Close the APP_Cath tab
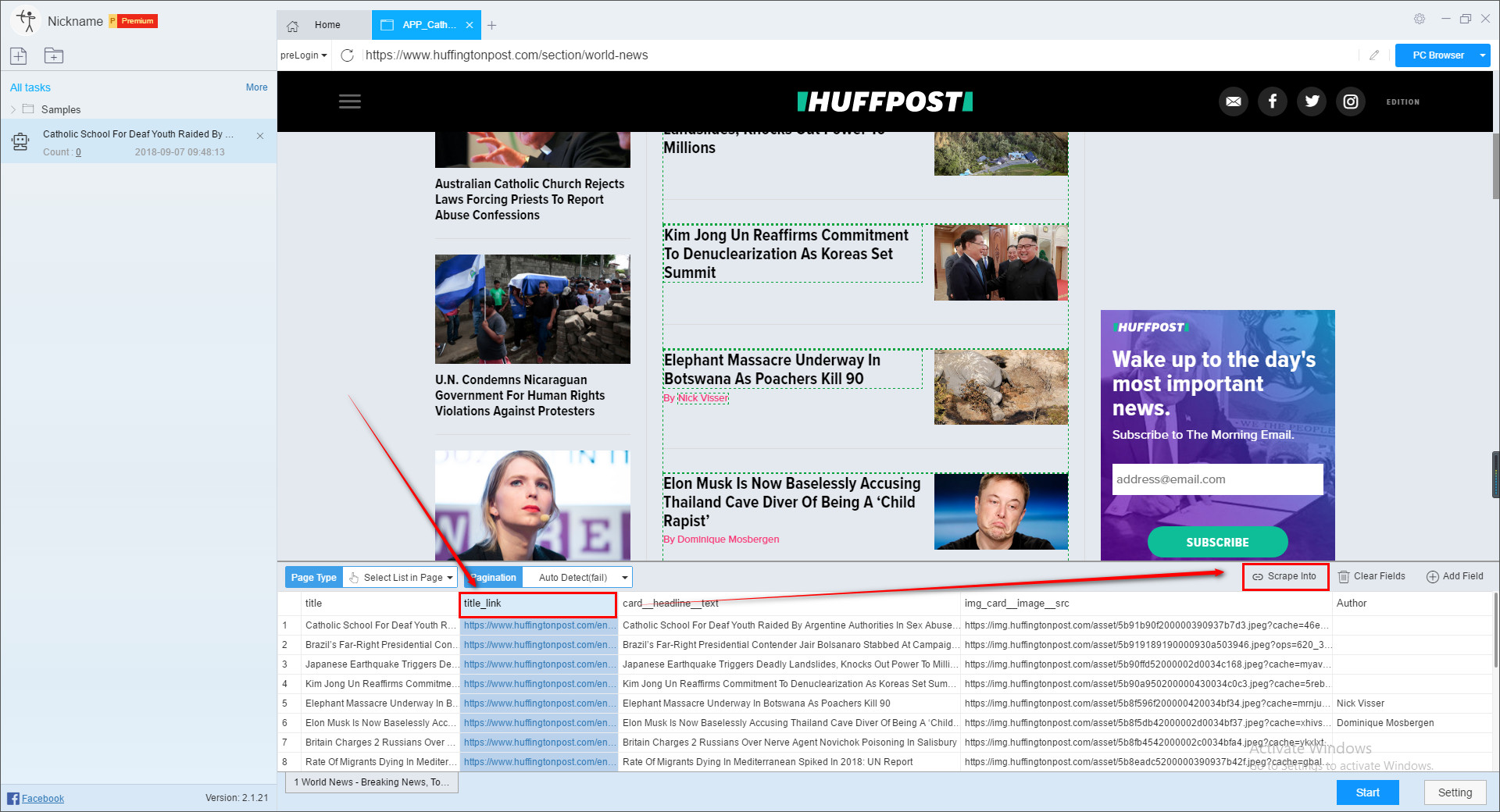 pyautogui.click(x=470, y=25)
